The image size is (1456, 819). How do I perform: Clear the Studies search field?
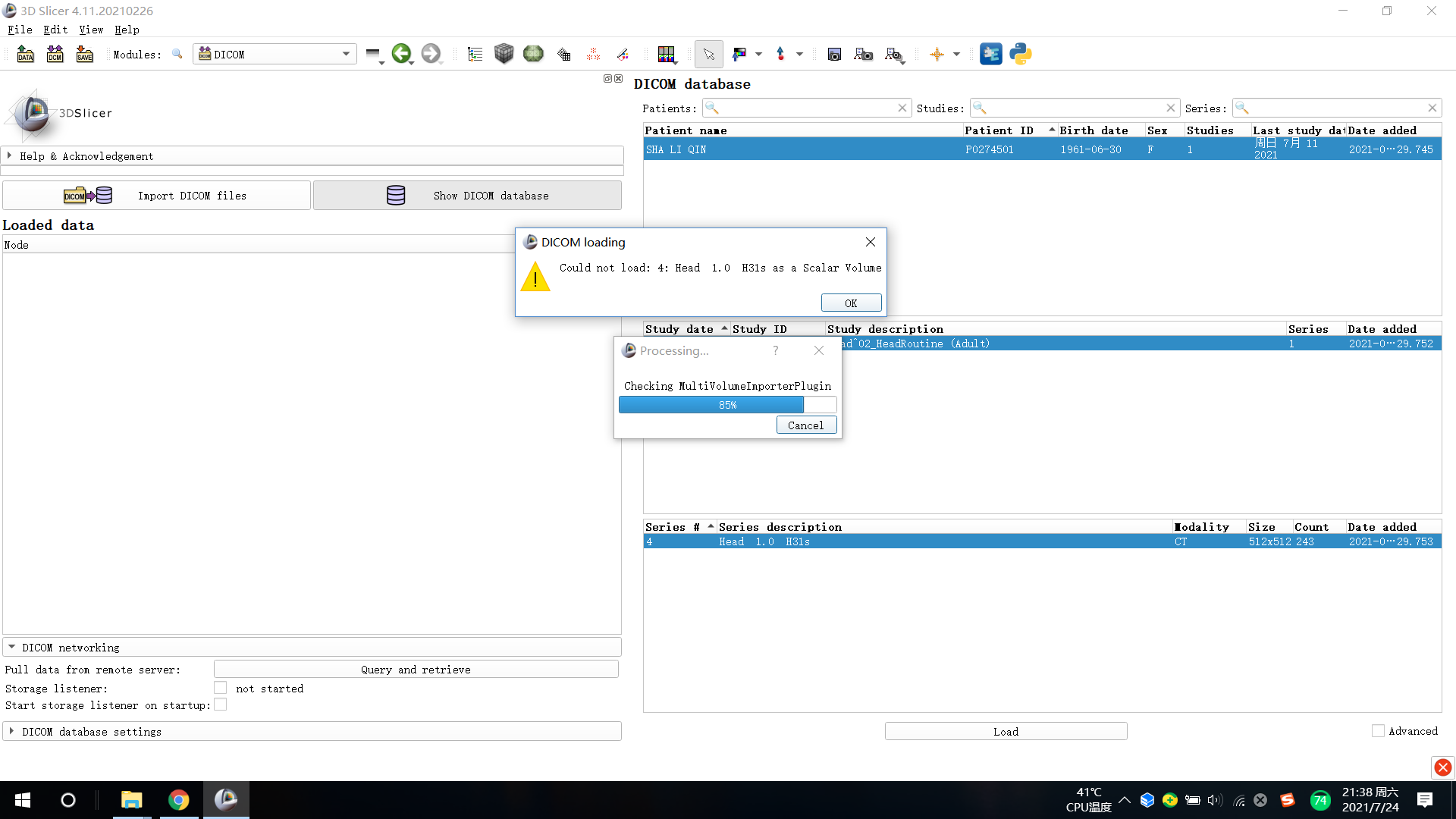1170,108
